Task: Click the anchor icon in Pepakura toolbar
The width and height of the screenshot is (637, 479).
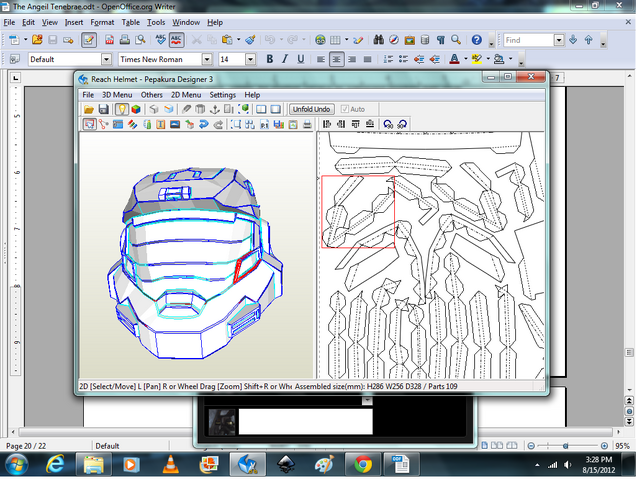Action: 214,109
